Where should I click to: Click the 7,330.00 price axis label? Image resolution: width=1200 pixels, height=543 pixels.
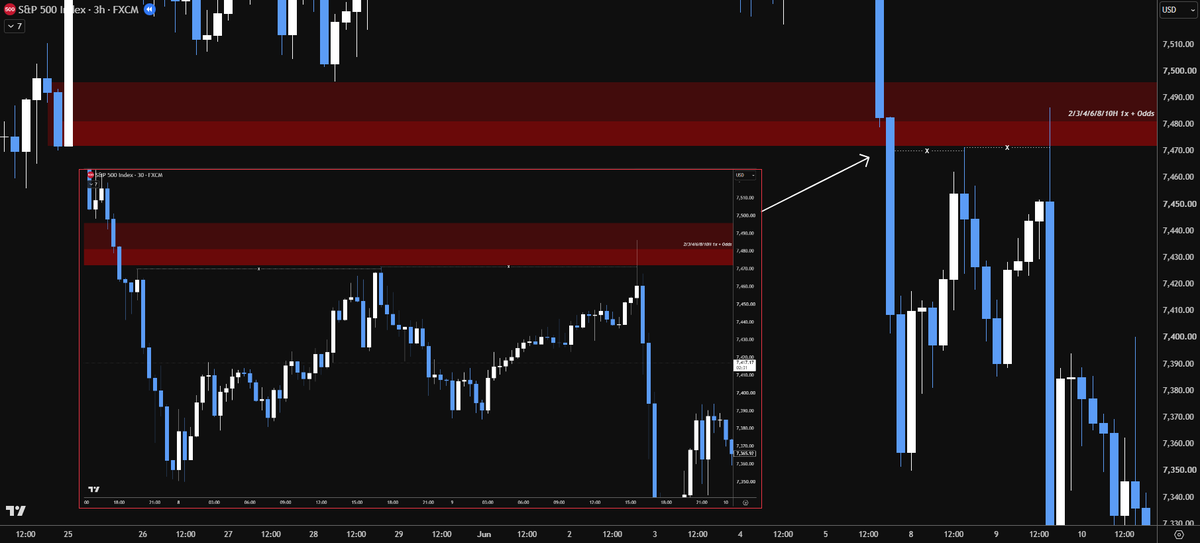pyautogui.click(x=1179, y=523)
